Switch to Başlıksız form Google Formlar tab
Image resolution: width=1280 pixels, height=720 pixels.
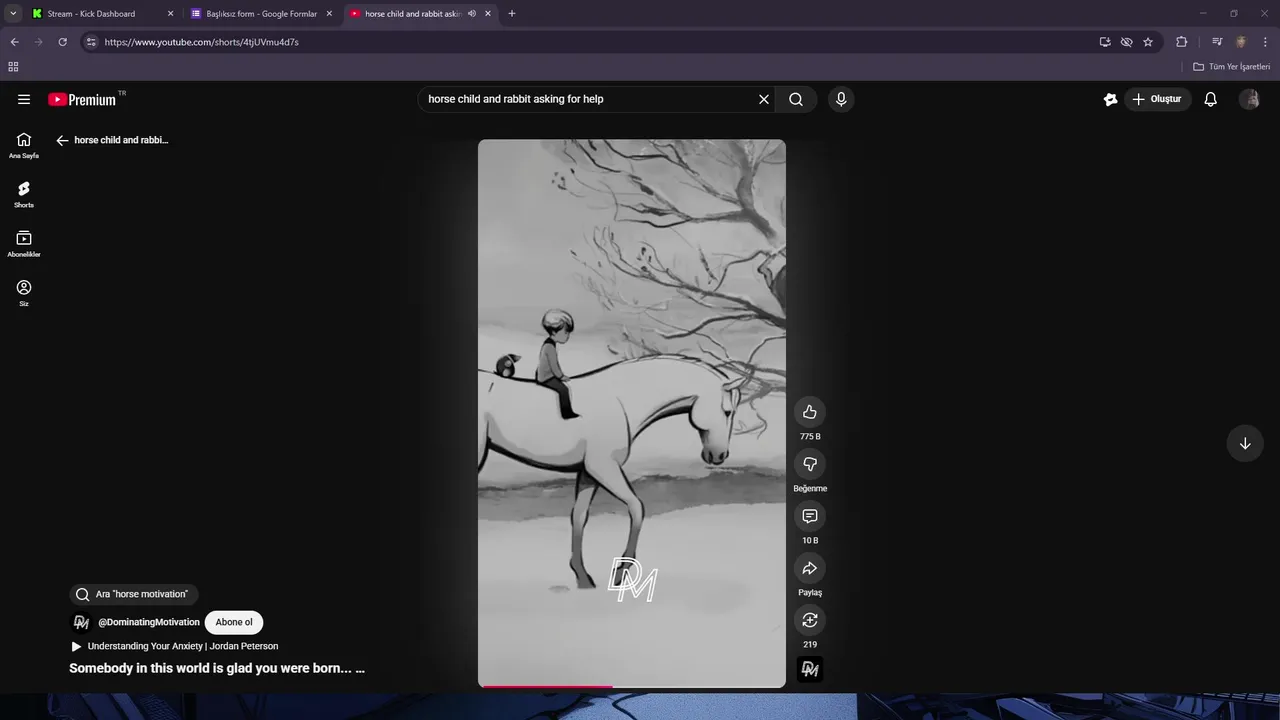coord(262,14)
